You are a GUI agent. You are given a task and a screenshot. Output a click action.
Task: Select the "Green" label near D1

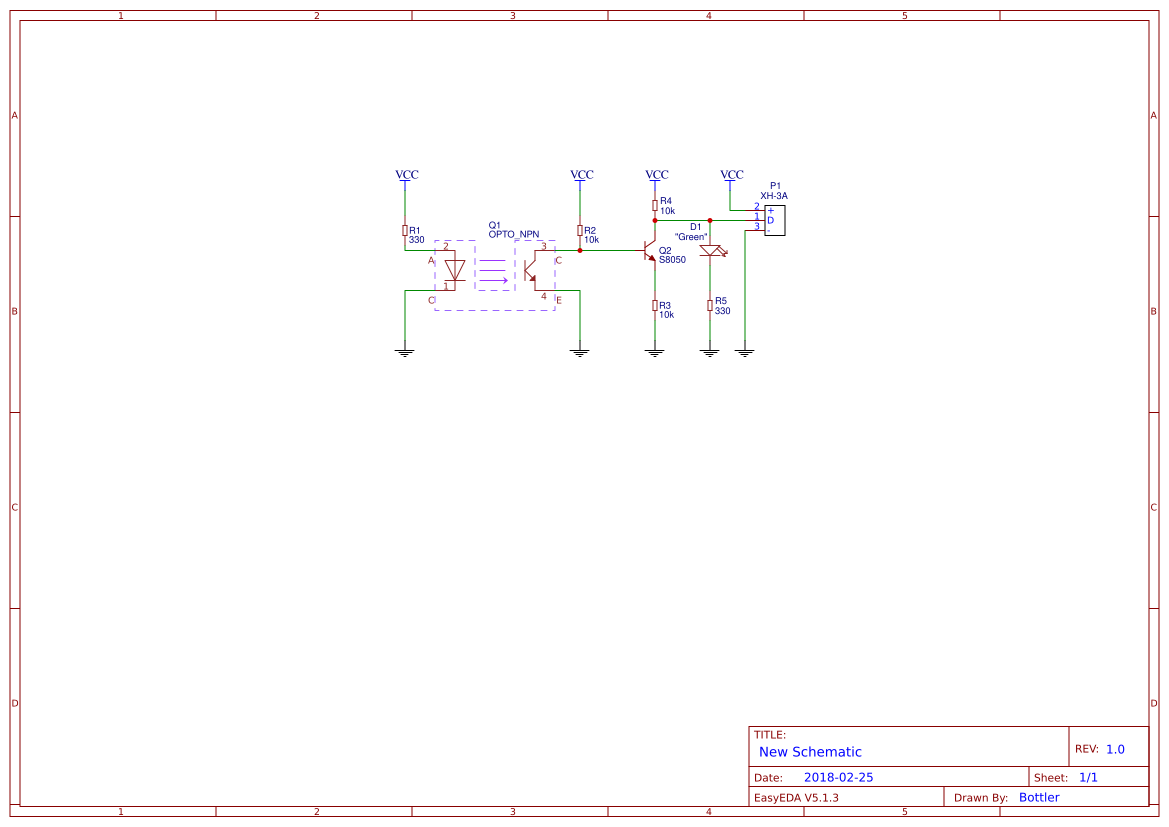(x=691, y=237)
